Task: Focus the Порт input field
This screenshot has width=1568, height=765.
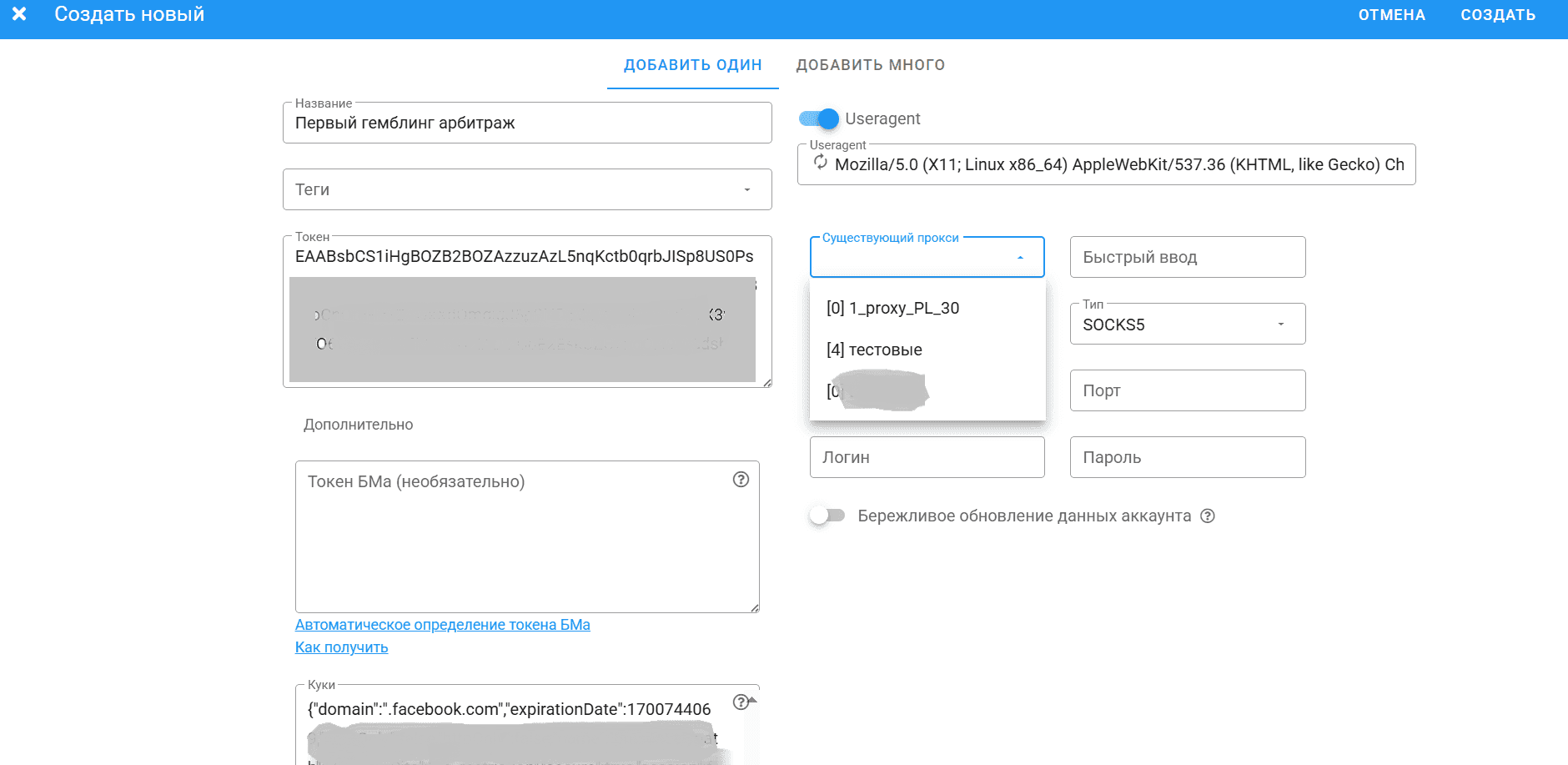Action: pyautogui.click(x=1187, y=391)
